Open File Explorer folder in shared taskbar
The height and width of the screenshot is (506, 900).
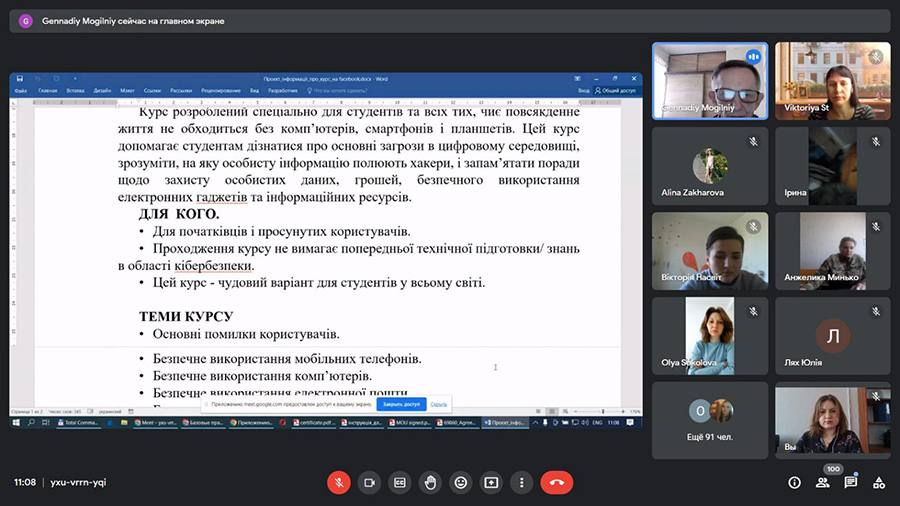click(x=124, y=422)
